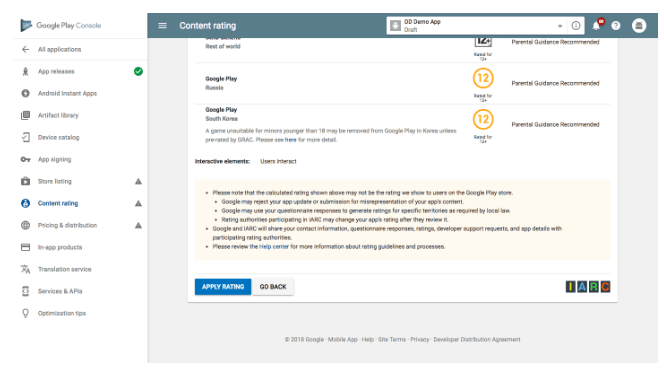
Task: Click the Content rating page title
Action: 208,26
